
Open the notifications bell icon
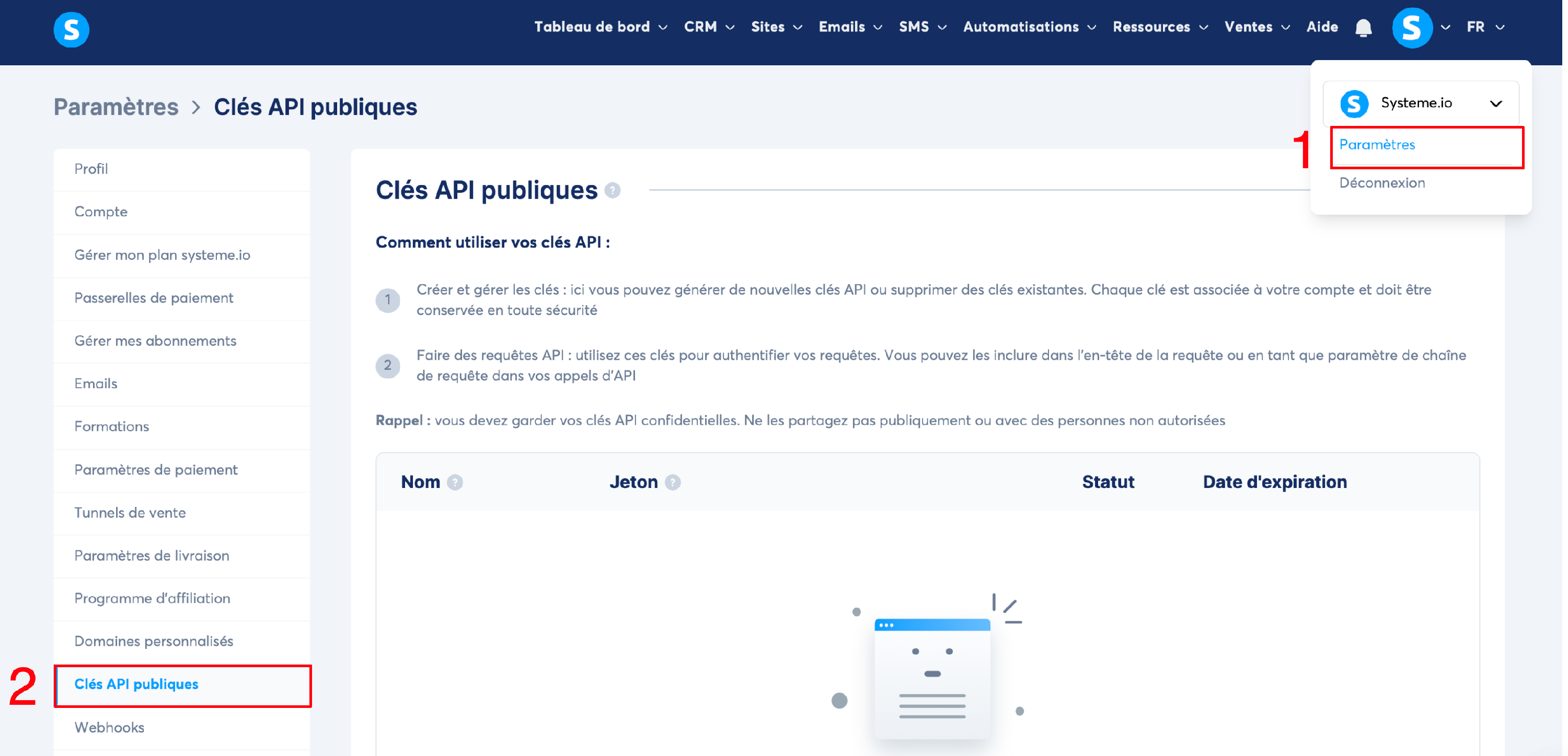point(1363,28)
